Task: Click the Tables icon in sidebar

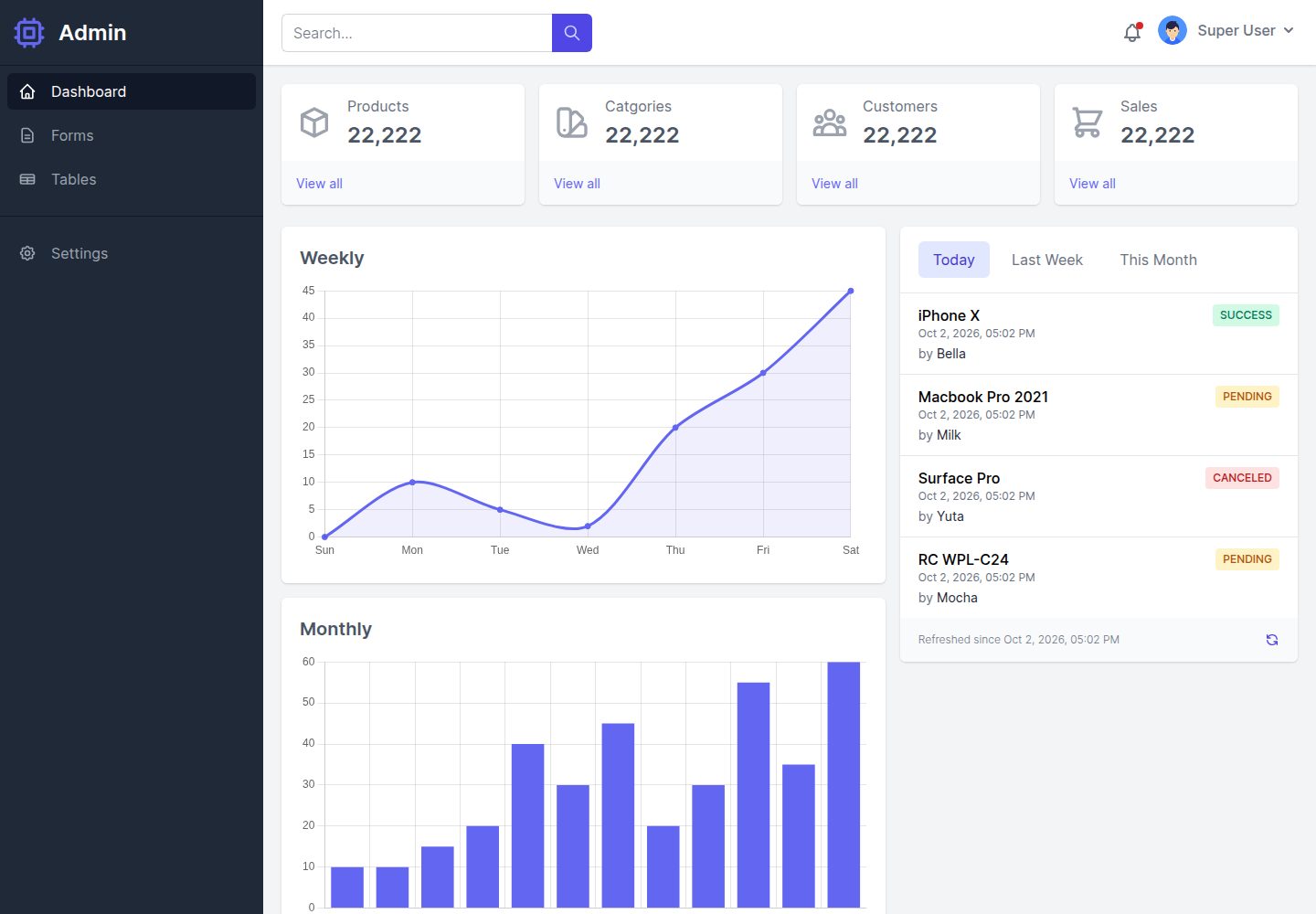Action: click(x=27, y=179)
